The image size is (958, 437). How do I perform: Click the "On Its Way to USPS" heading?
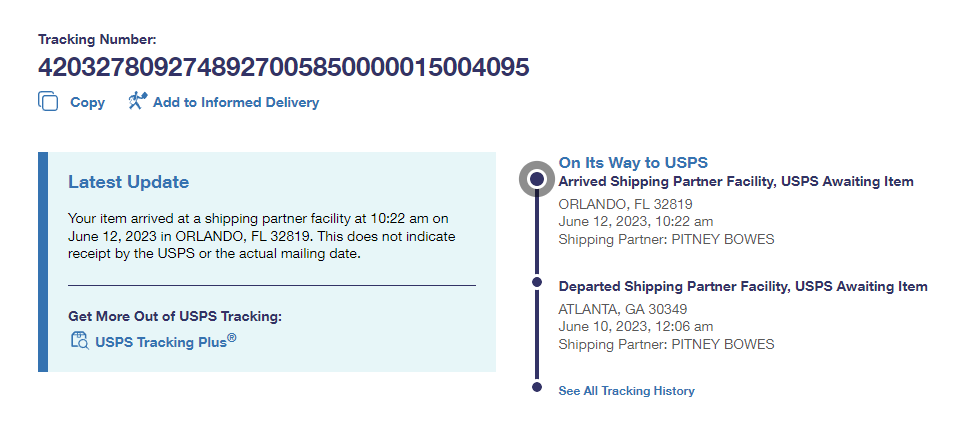tap(633, 162)
